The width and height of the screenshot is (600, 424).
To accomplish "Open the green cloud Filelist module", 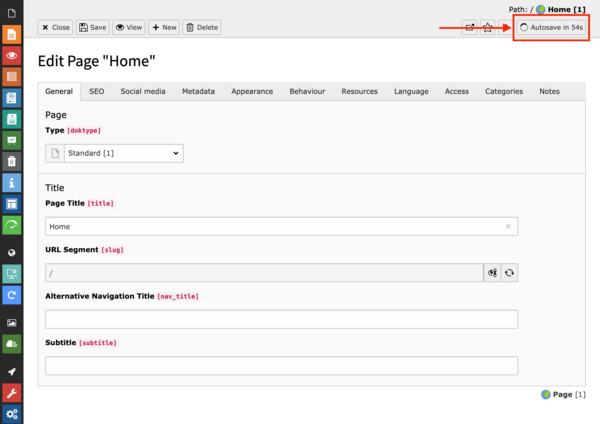I will pos(11,344).
